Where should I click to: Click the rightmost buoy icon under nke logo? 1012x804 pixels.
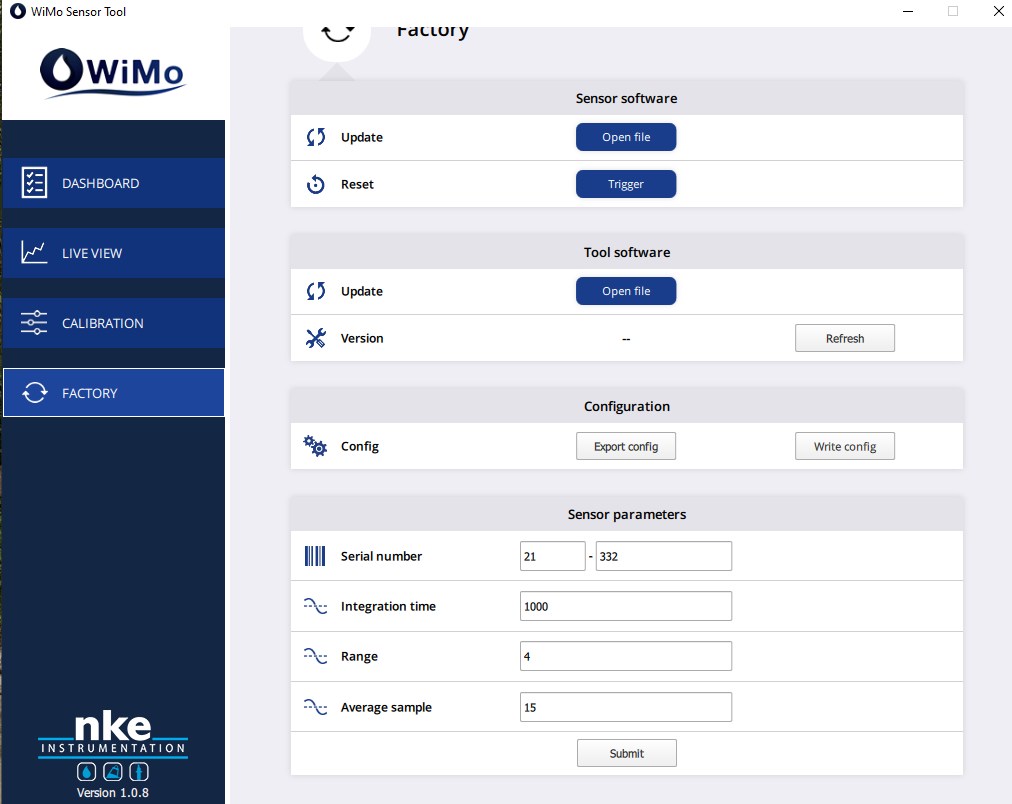tap(139, 772)
